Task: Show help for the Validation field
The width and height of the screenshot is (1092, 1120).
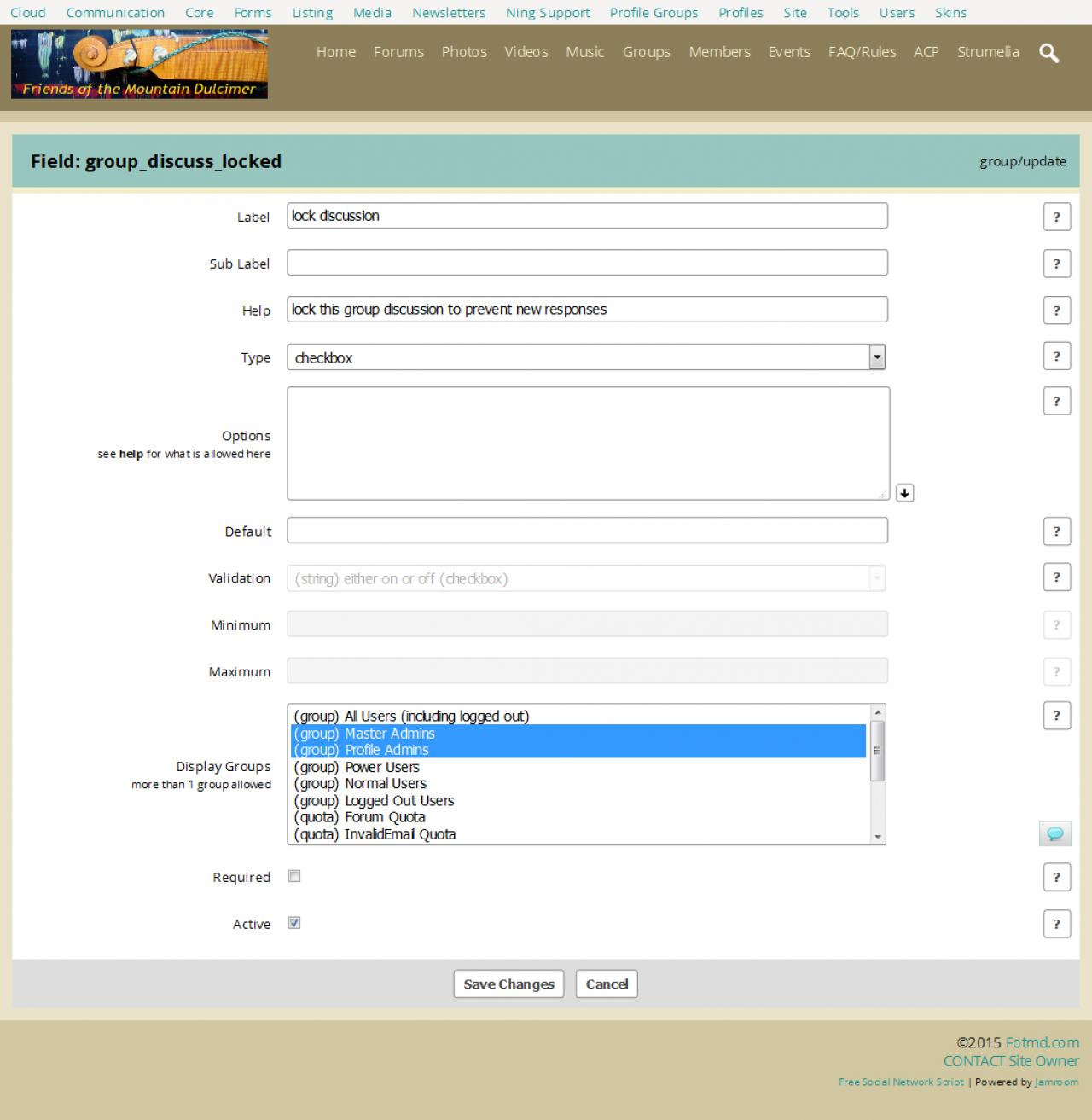Action: coord(1057,577)
